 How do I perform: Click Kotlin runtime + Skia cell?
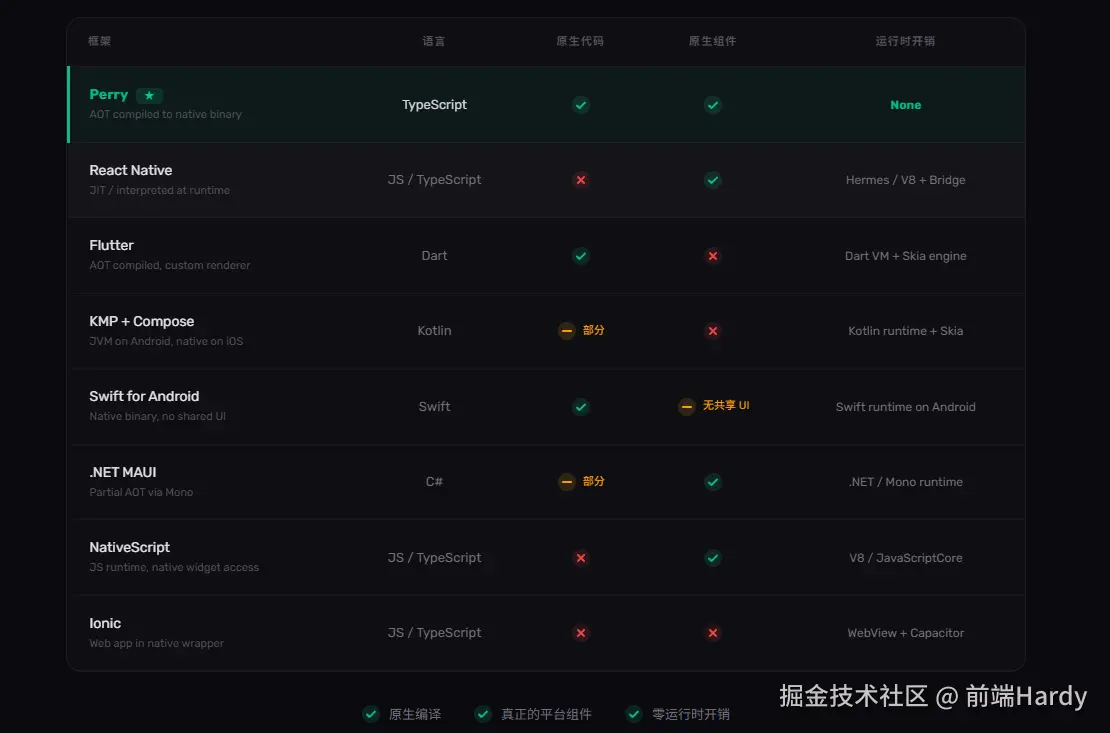point(905,331)
